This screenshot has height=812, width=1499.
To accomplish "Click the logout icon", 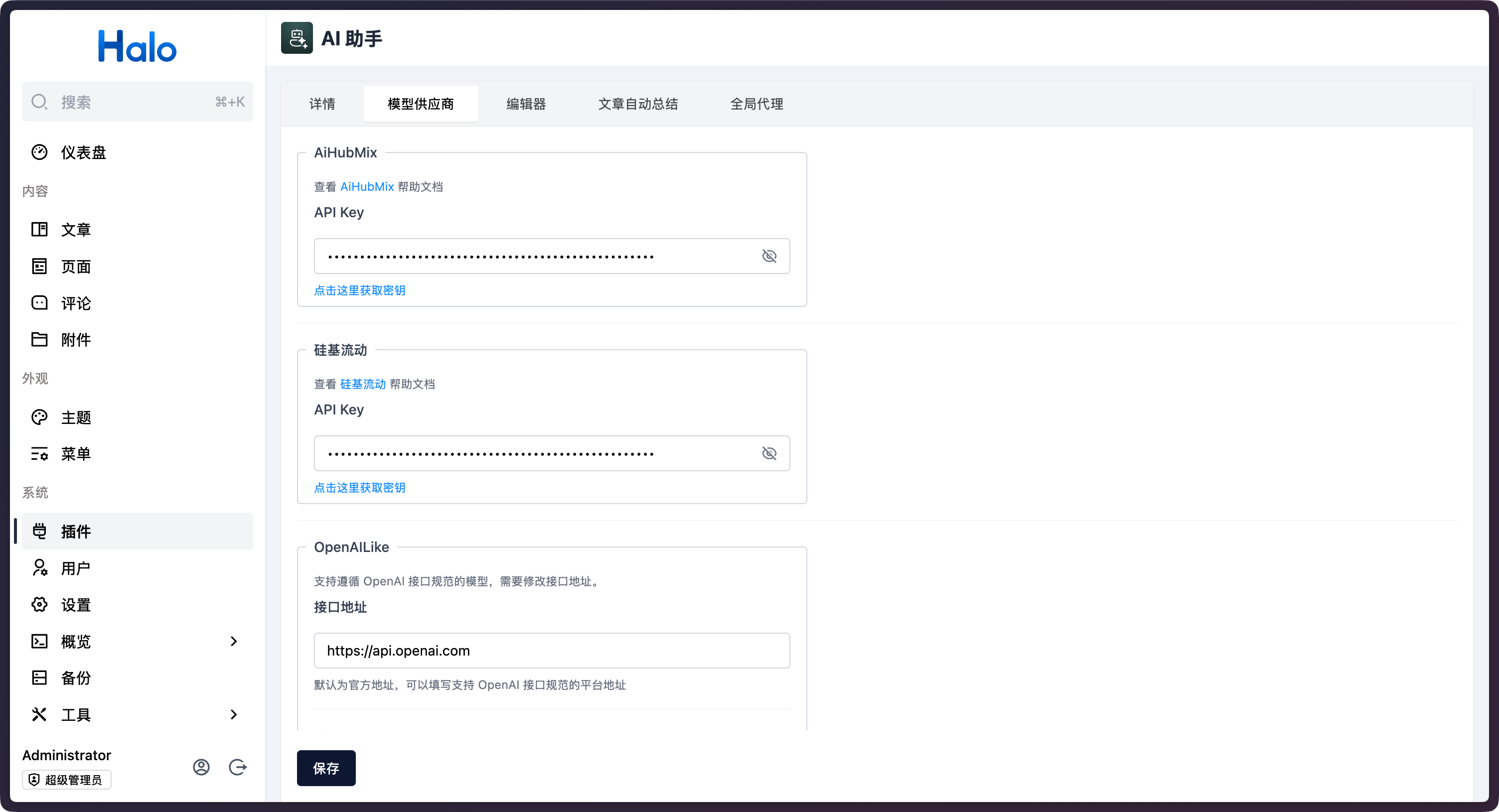I will point(237,767).
